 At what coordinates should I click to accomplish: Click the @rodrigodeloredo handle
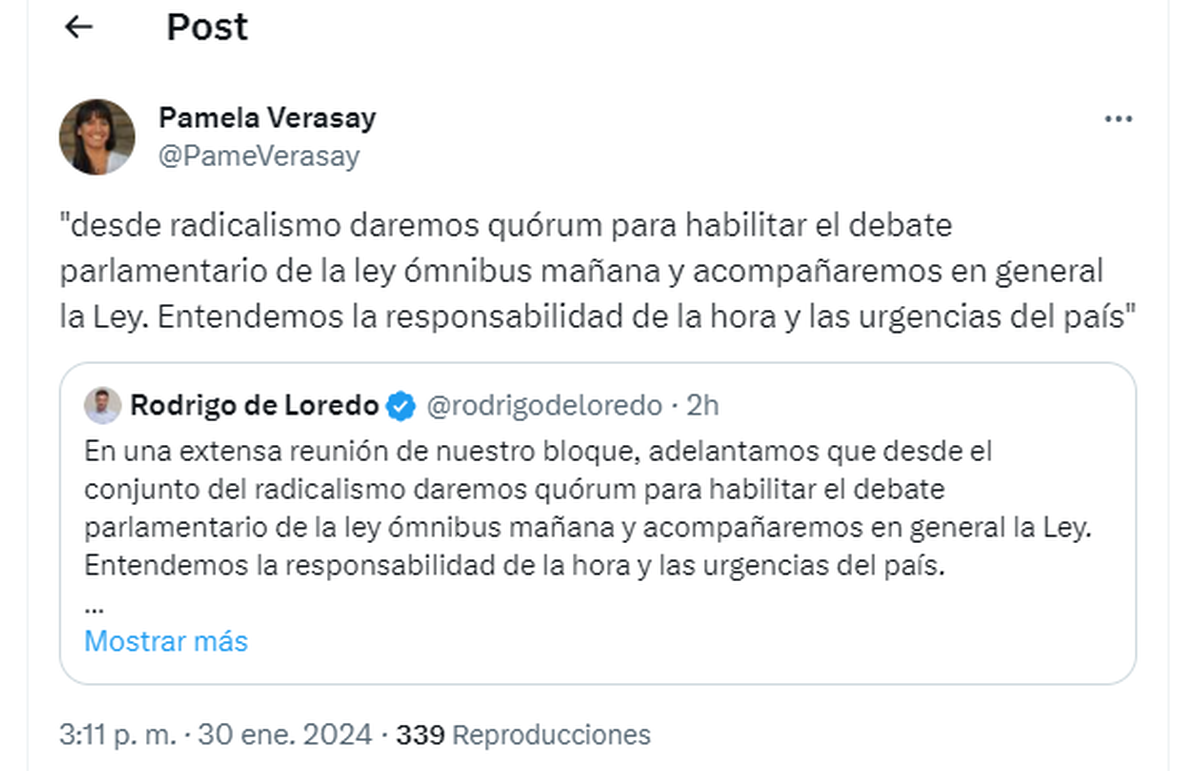pos(544,406)
